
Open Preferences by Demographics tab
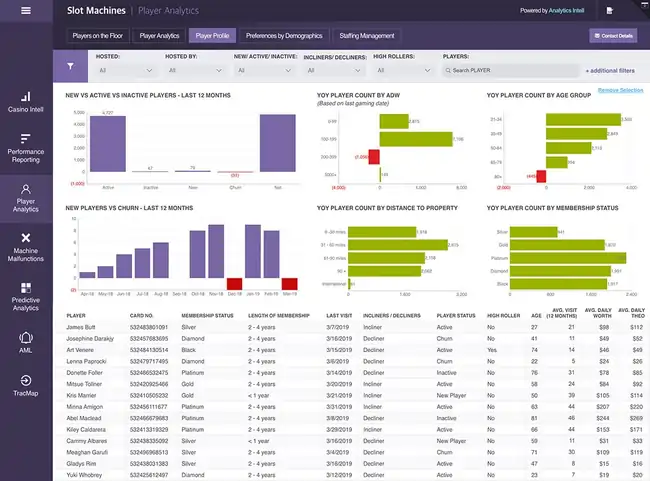(x=282, y=35)
